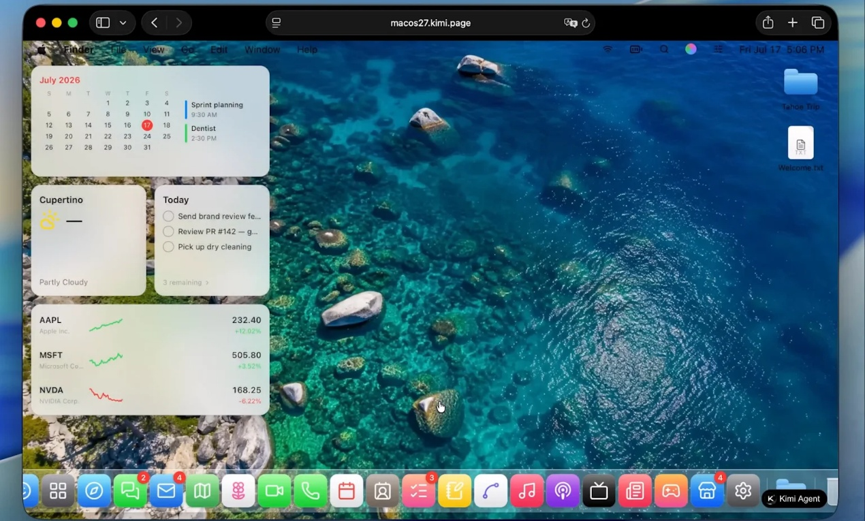Open Control Center icon in menu bar
The width and height of the screenshot is (865, 521).
click(718, 49)
